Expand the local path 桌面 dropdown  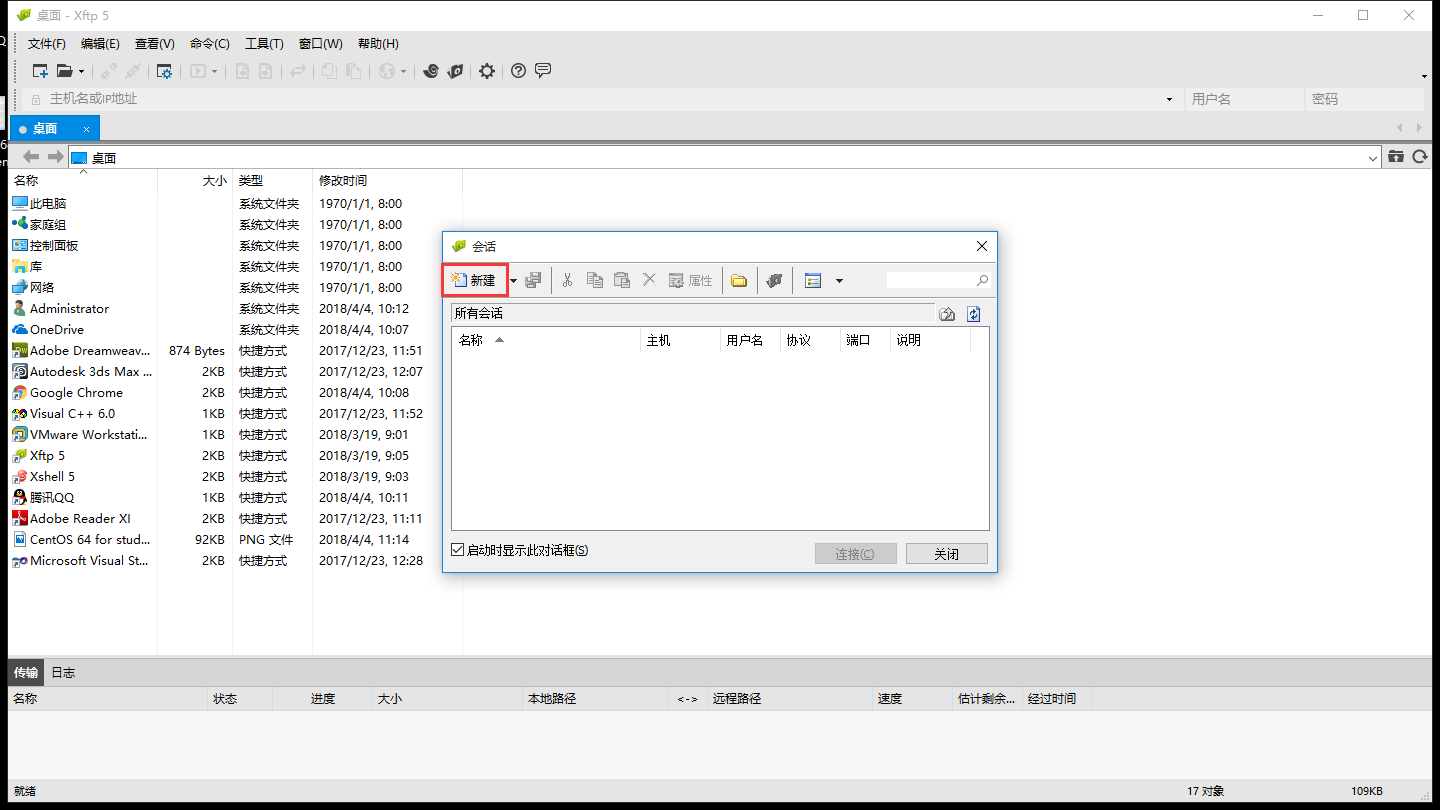tap(1372, 158)
